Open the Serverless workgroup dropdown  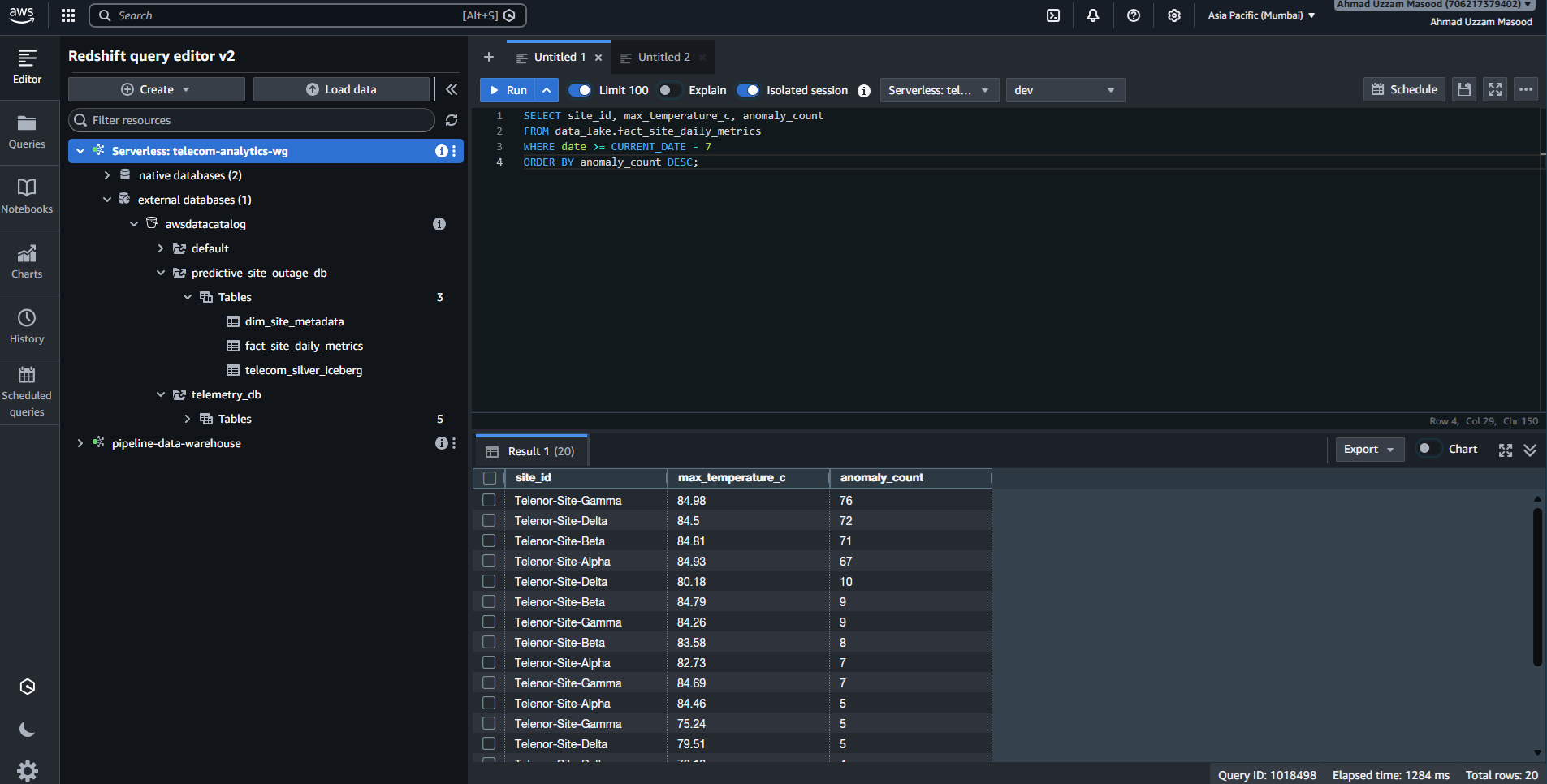point(940,90)
